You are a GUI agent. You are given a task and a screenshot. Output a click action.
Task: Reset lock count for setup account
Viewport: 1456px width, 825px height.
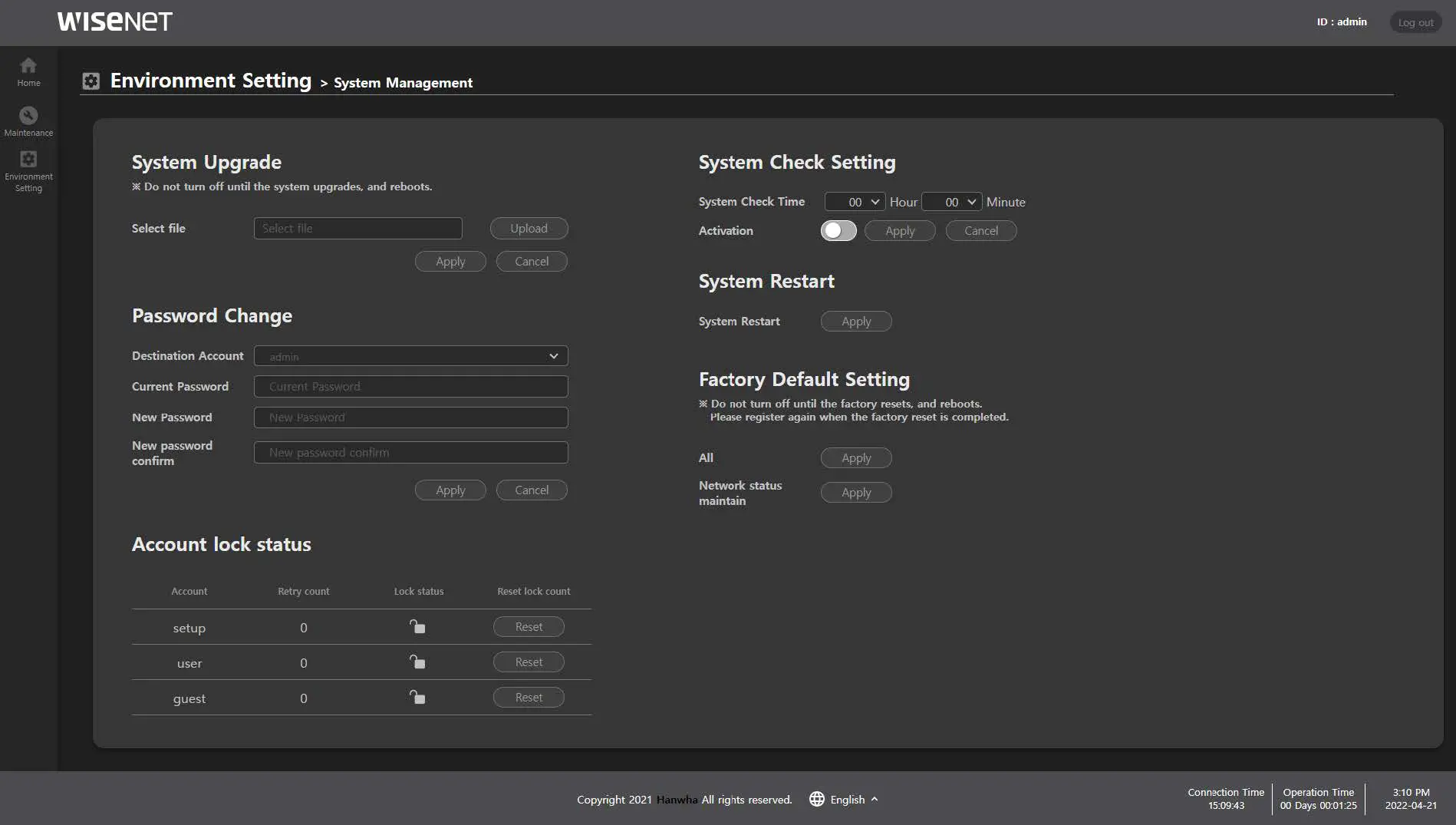(x=529, y=627)
